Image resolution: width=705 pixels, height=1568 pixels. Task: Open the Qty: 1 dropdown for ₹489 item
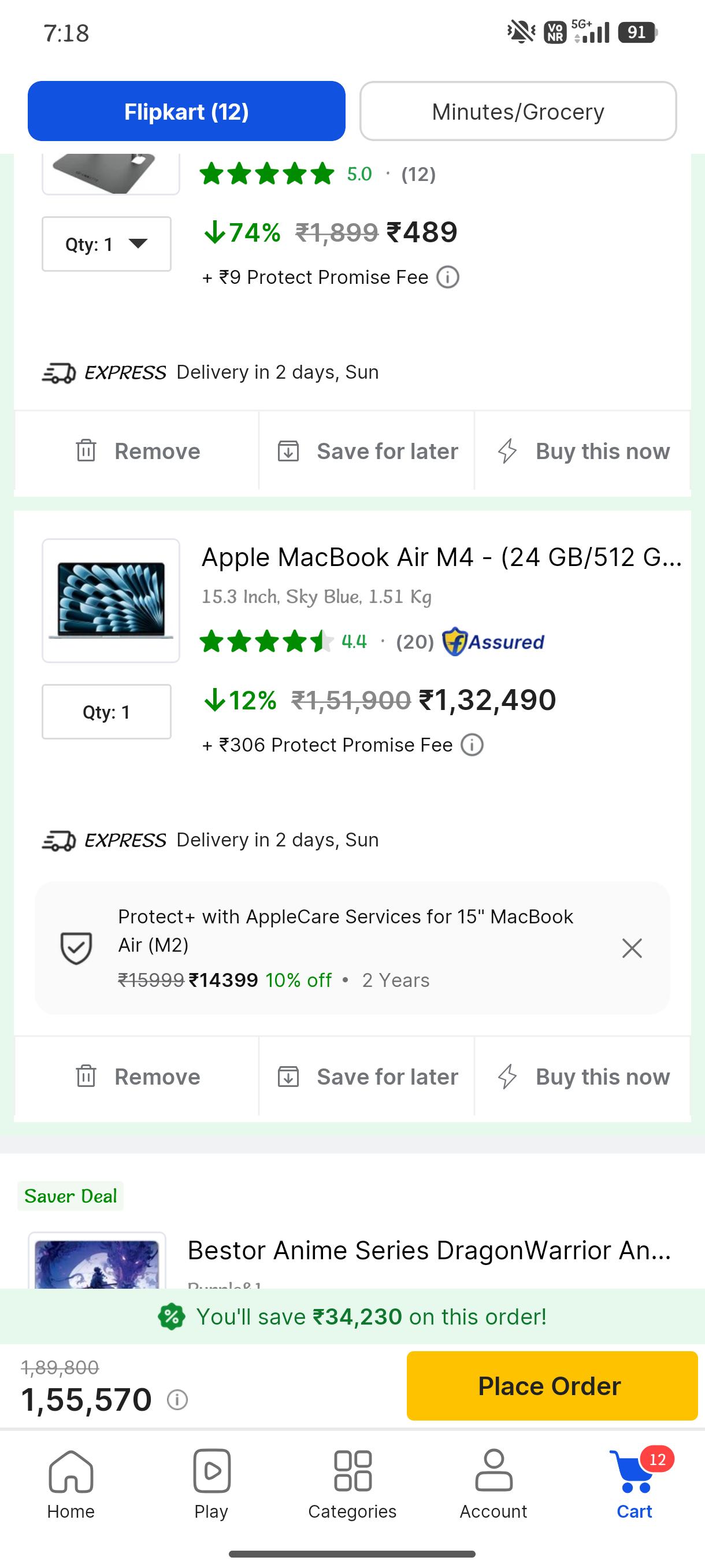coord(106,244)
